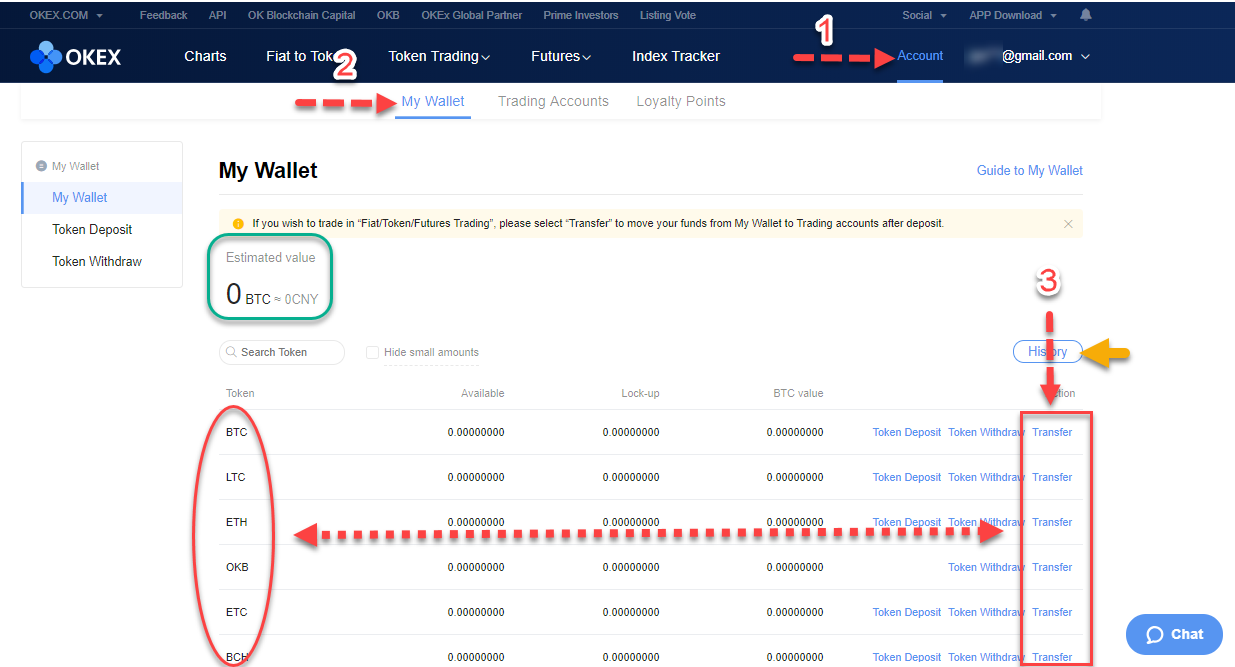The width and height of the screenshot is (1235, 667).
Task: Open the notification bell icon
Action: coord(1086,15)
